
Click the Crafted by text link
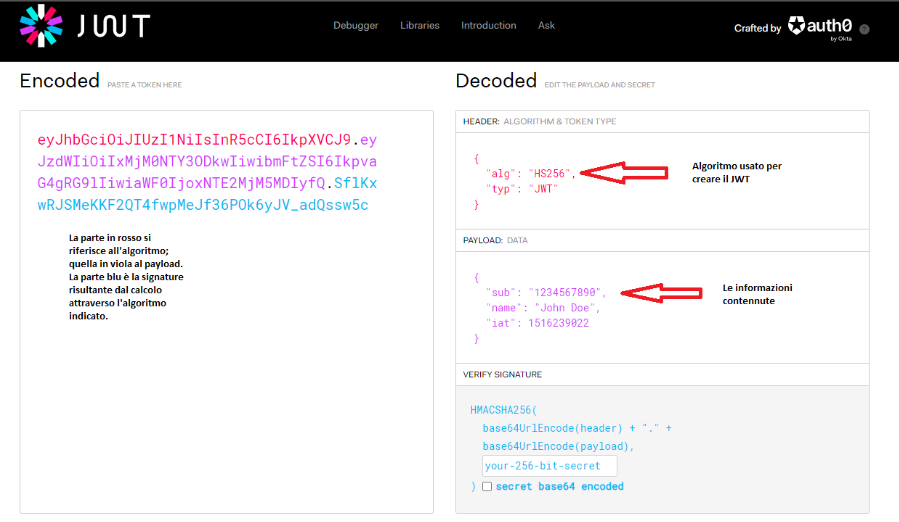757,28
